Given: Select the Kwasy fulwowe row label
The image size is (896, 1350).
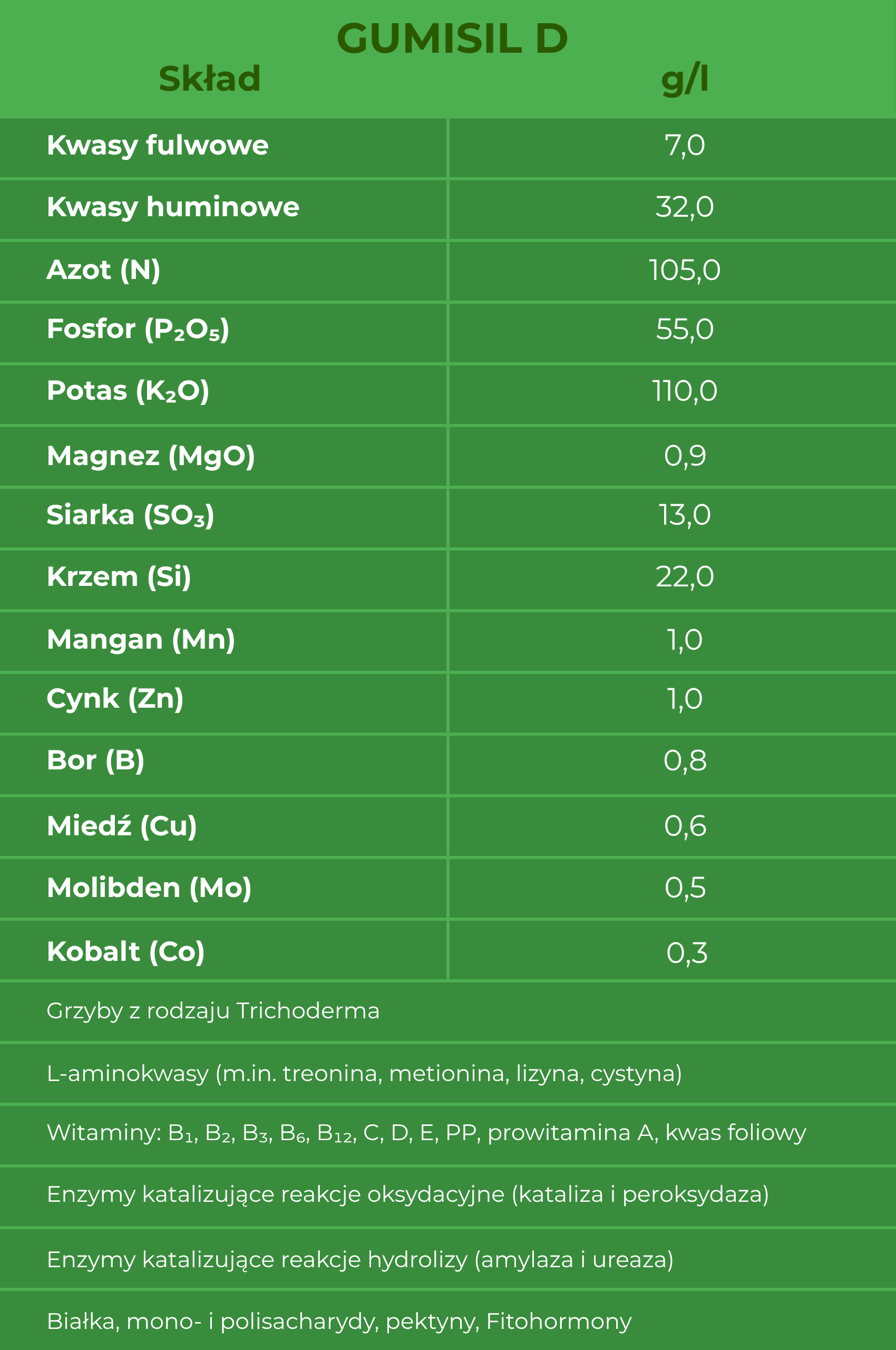Looking at the screenshot, I should click(x=158, y=145).
